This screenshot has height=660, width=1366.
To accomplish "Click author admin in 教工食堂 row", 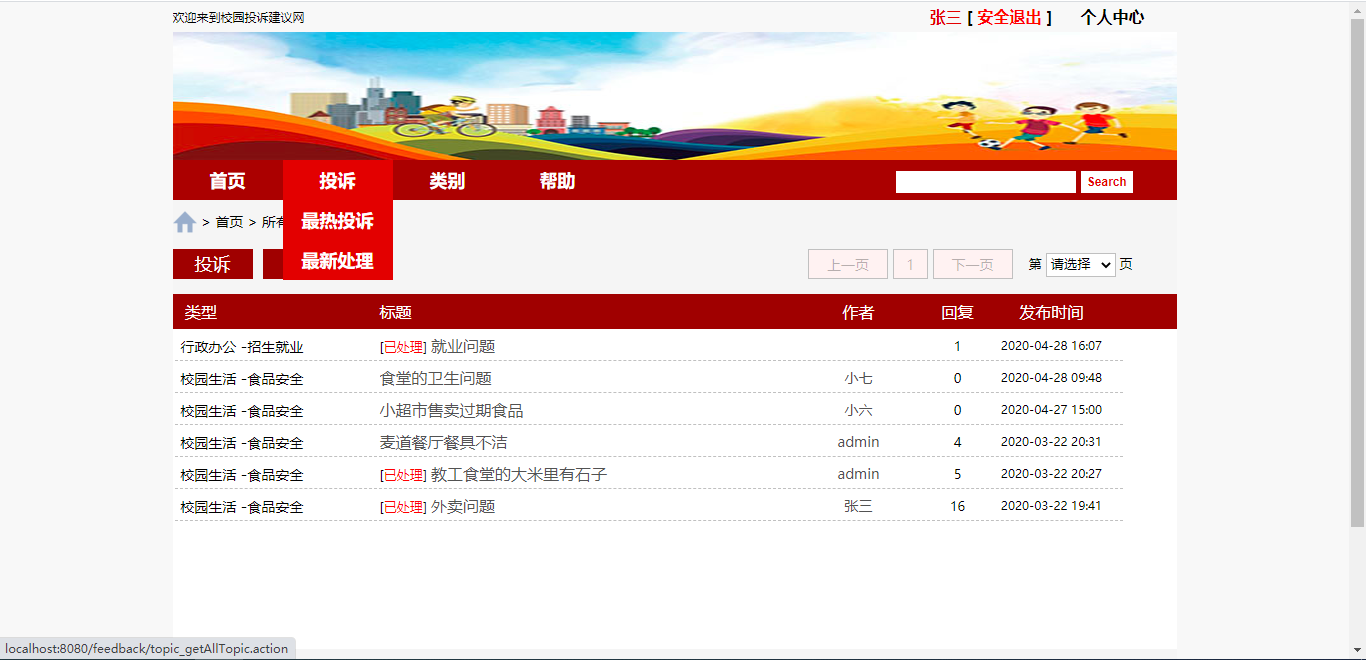I will pos(858,474).
